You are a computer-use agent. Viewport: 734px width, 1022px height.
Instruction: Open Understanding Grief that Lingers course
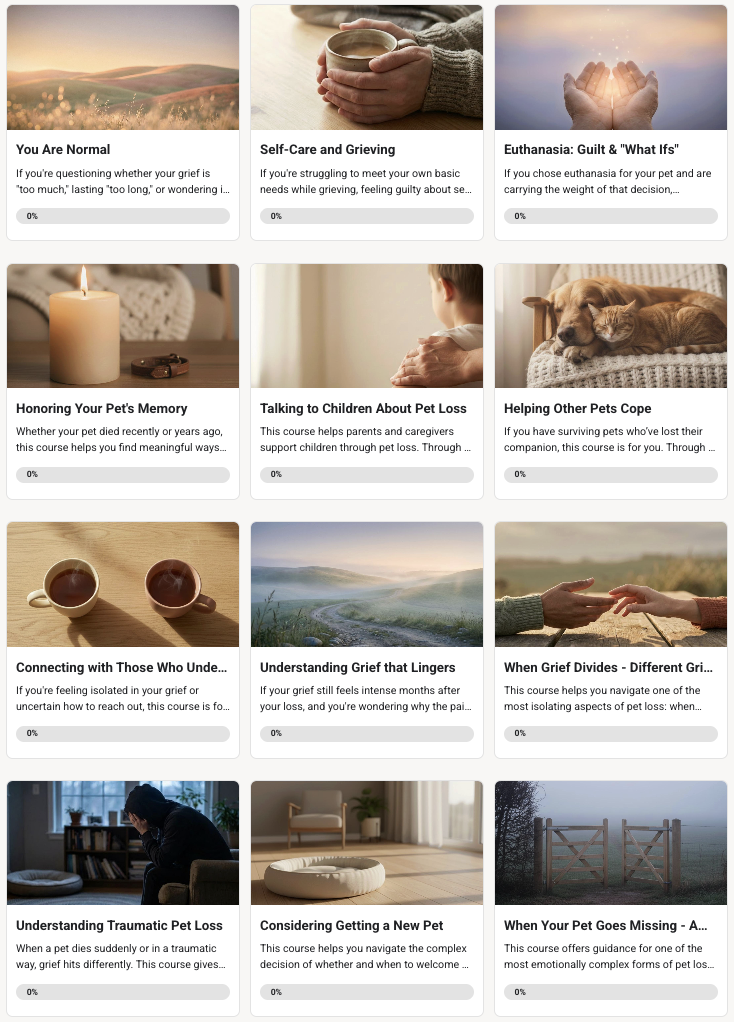coord(358,667)
